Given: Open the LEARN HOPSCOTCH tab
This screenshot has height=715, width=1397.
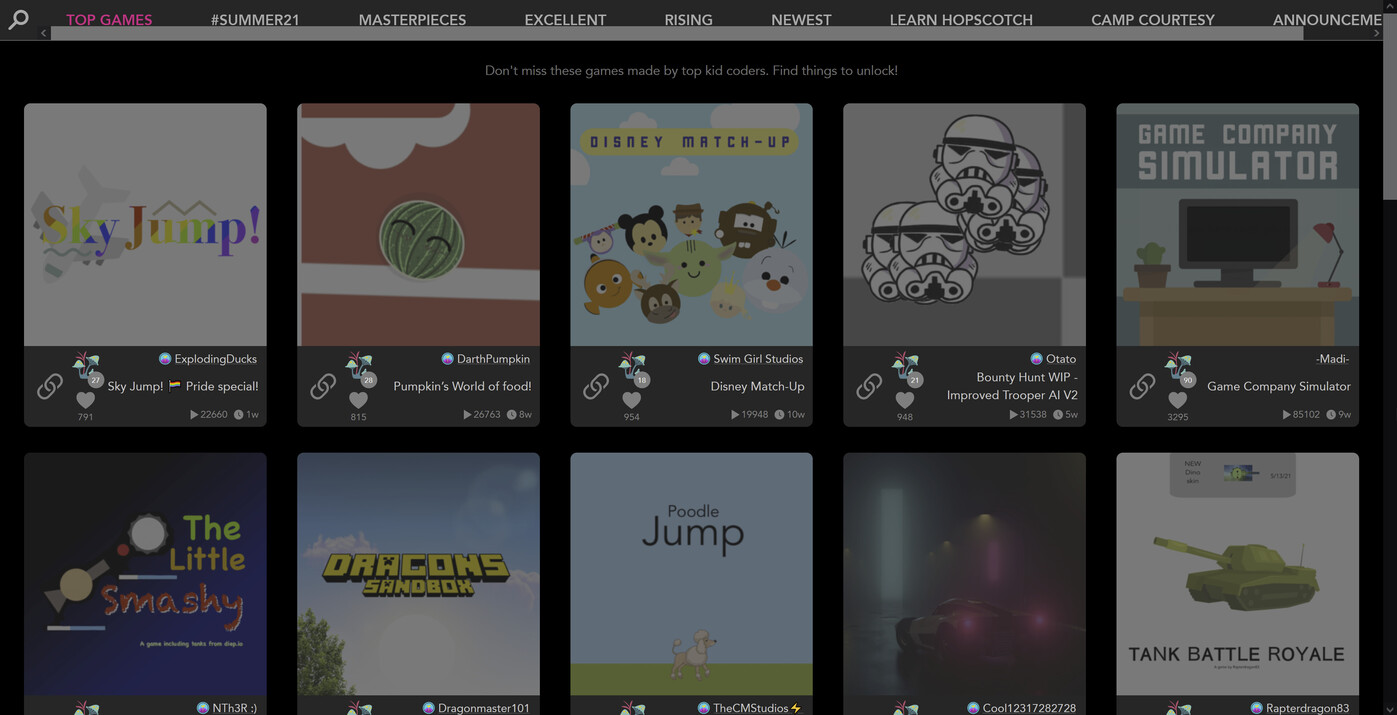Looking at the screenshot, I should pyautogui.click(x=961, y=19).
